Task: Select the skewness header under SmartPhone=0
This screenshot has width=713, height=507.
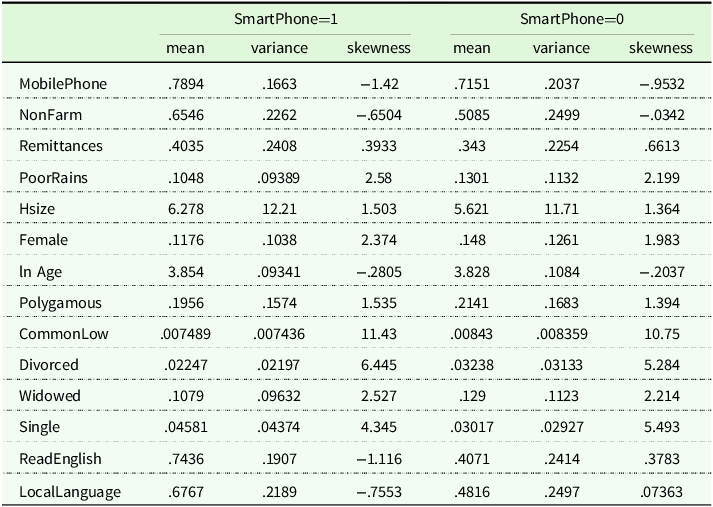Action: point(660,47)
